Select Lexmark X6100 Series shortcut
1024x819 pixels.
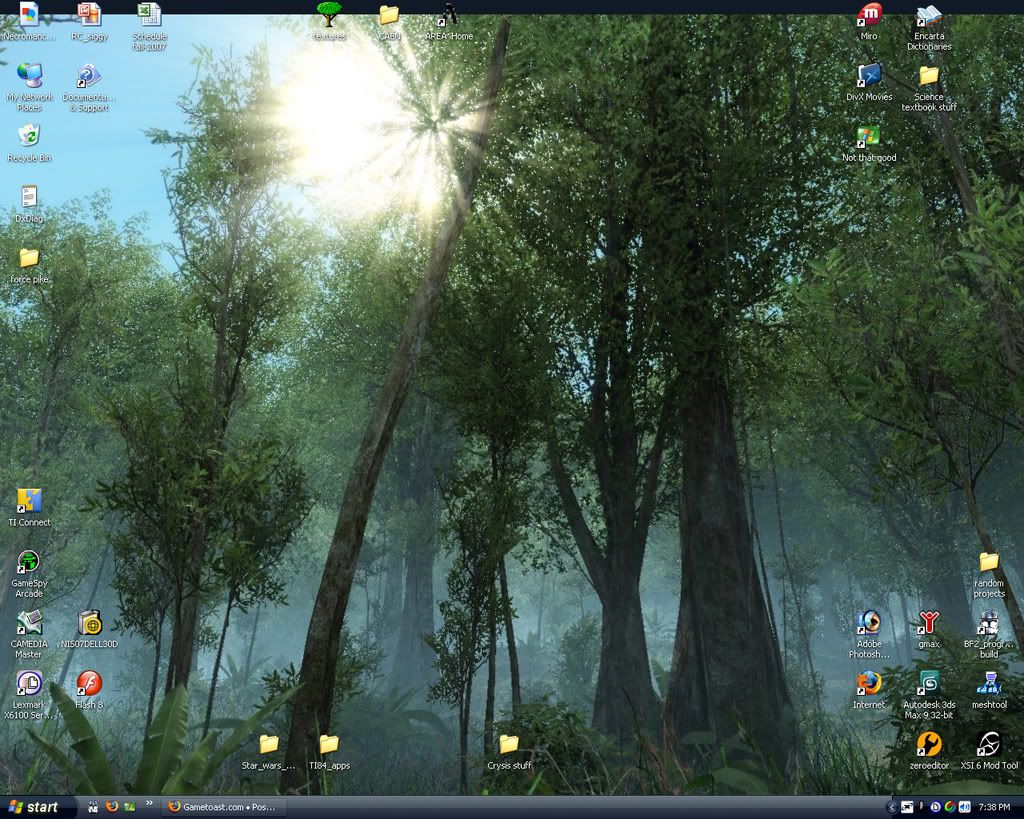[29, 695]
